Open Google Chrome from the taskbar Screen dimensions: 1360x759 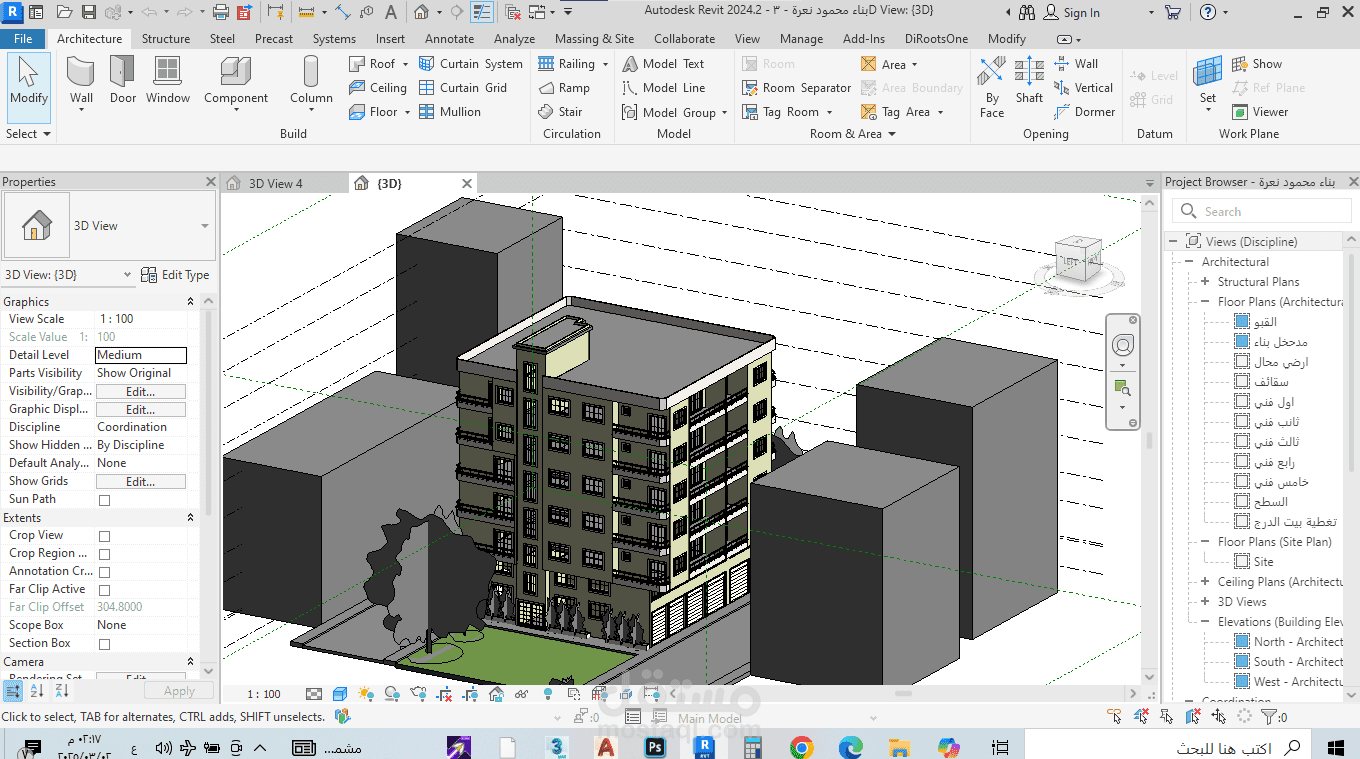pyautogui.click(x=801, y=747)
